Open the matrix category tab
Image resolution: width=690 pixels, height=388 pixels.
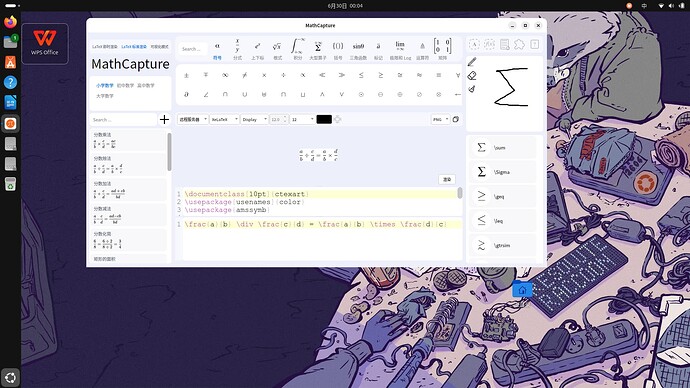442,49
